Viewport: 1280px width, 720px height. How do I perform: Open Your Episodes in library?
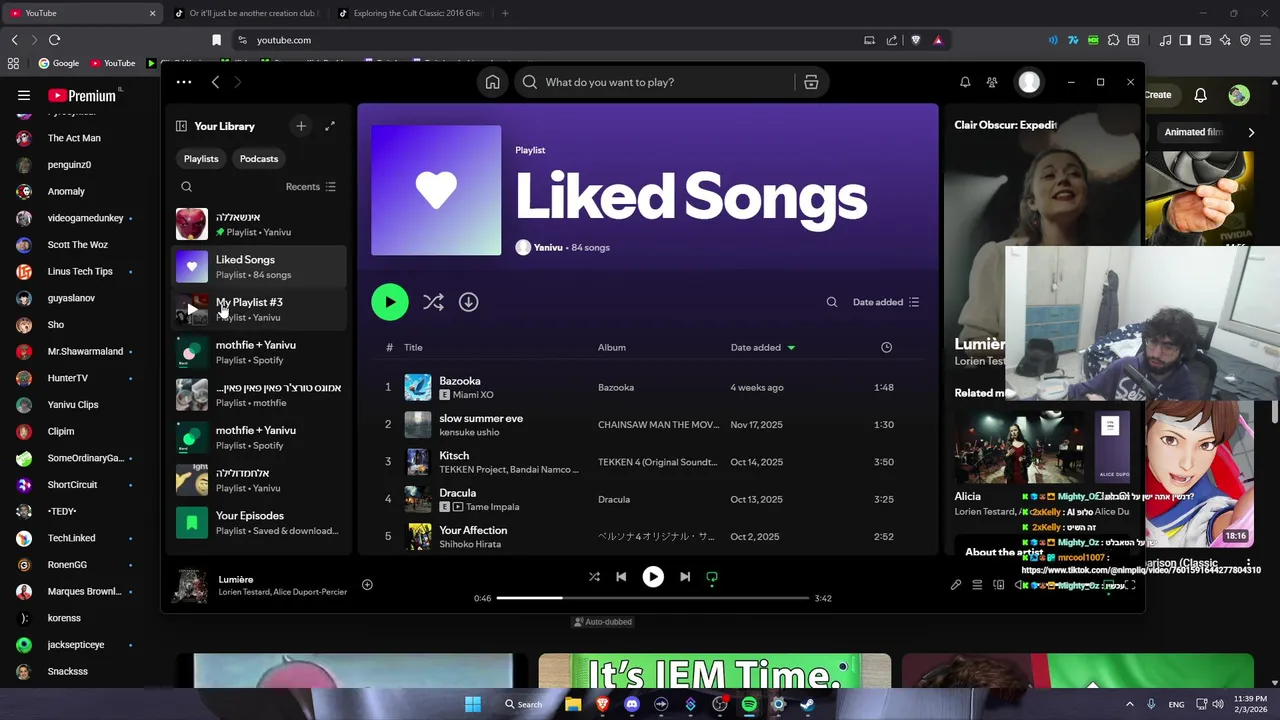click(x=259, y=523)
